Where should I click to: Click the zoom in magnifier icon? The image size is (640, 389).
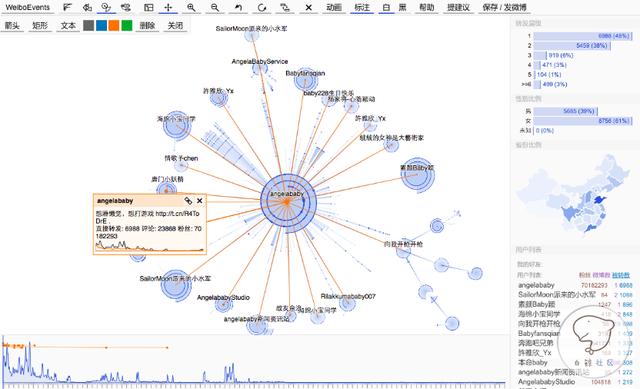coord(191,7)
